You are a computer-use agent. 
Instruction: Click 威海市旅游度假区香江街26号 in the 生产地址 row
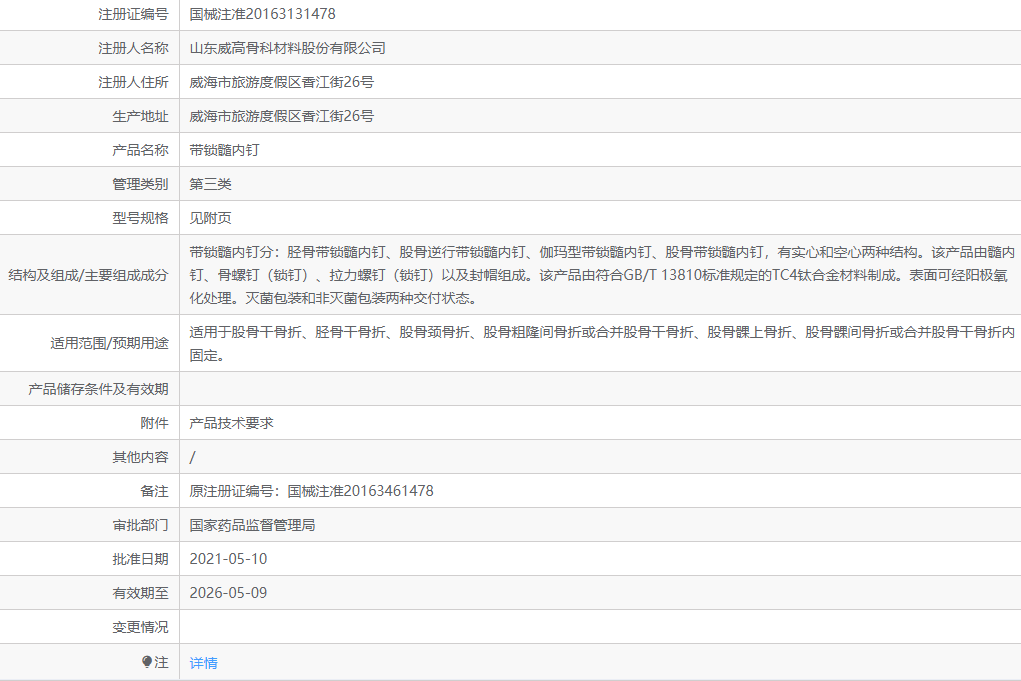click(x=281, y=116)
